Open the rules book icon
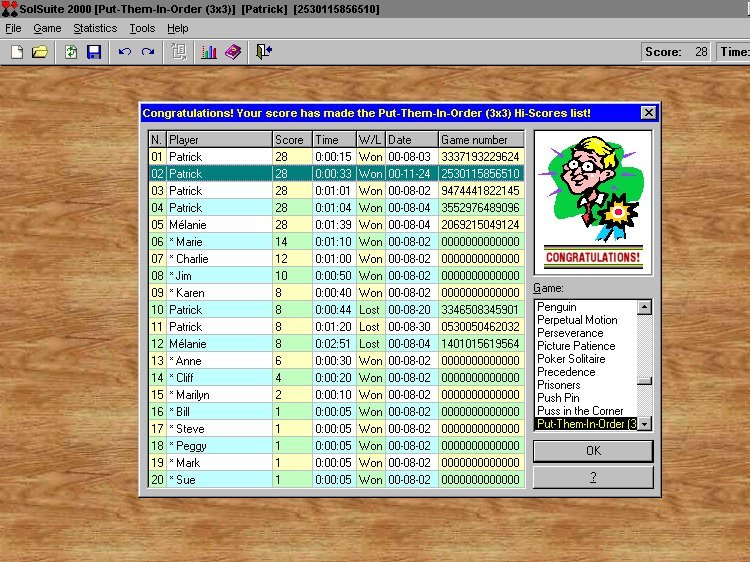 233,52
